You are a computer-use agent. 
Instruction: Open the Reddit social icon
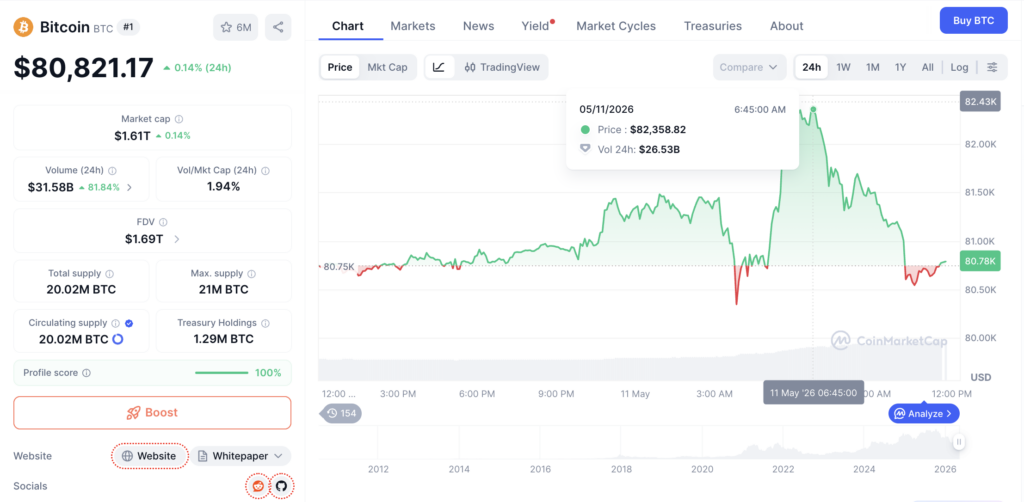(x=258, y=486)
